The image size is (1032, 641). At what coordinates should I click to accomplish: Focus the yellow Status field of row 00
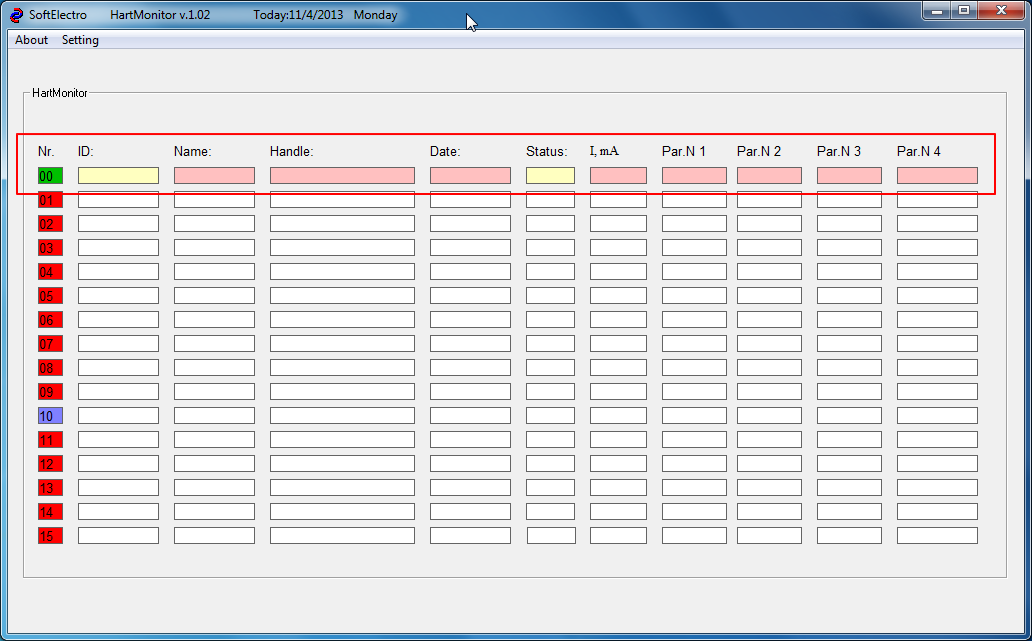click(550, 176)
